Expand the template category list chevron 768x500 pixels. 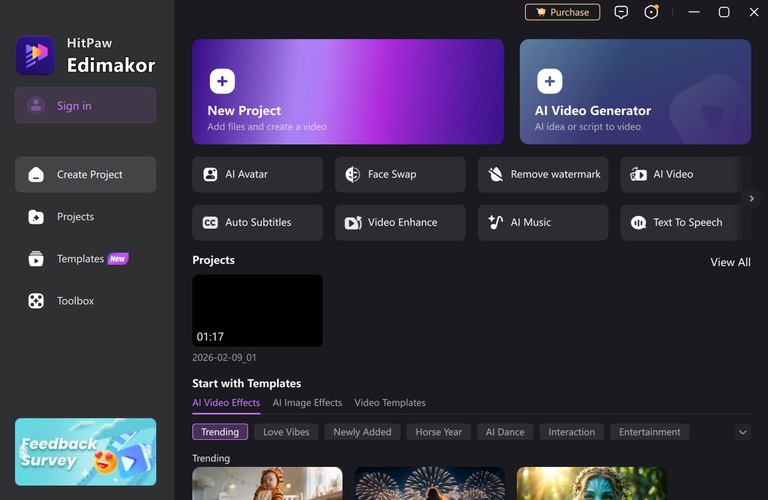pyautogui.click(x=742, y=432)
